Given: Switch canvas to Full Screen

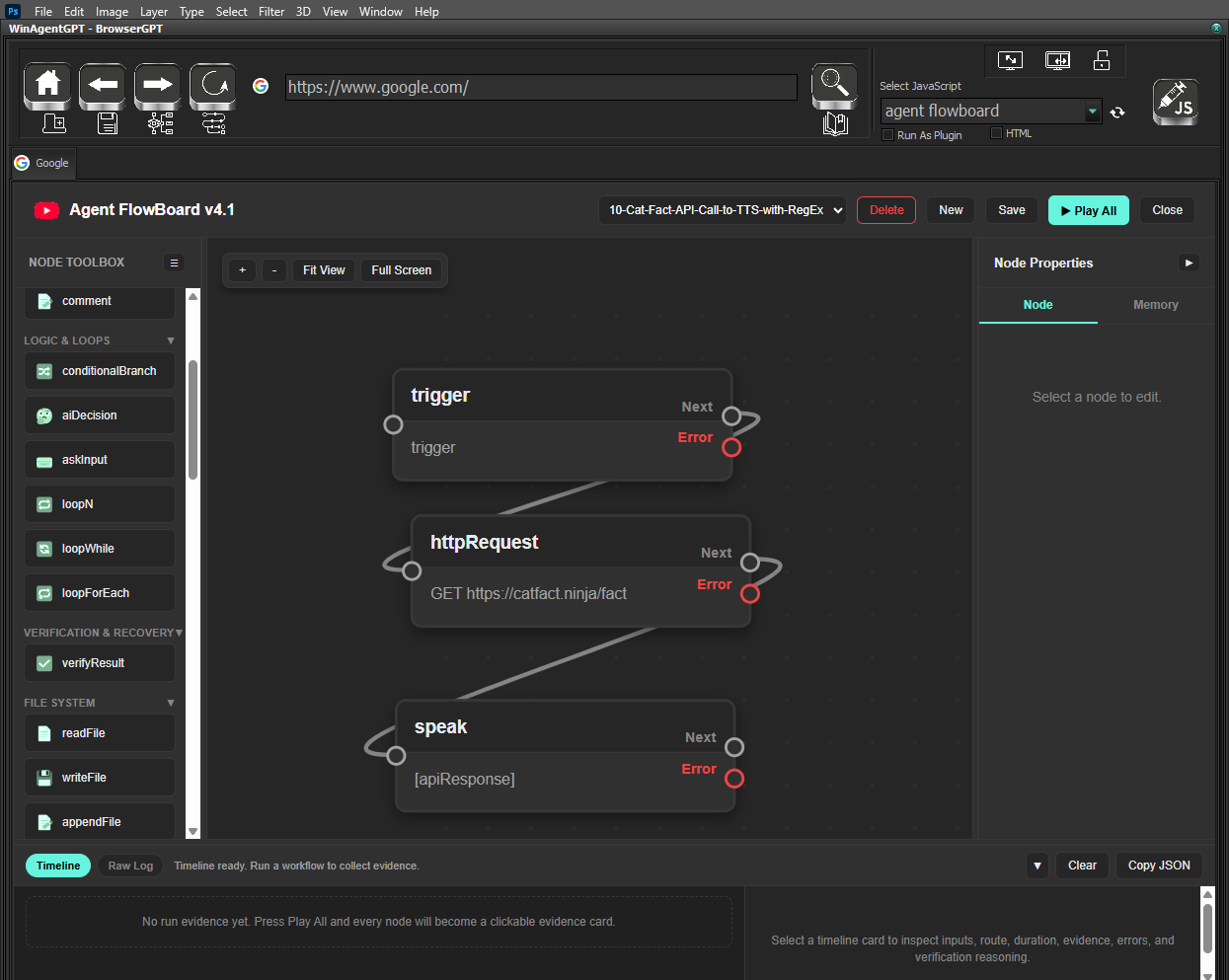Looking at the screenshot, I should tap(401, 270).
